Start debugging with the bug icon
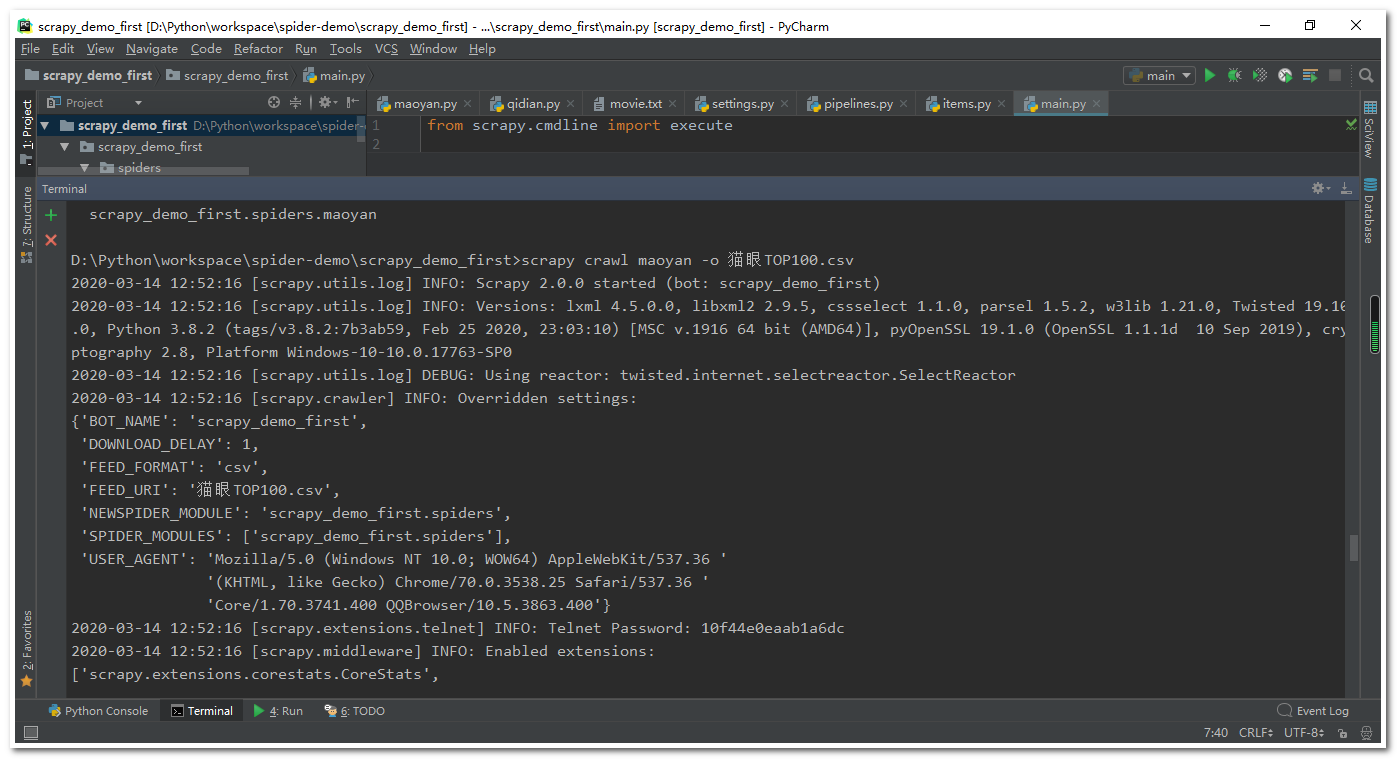Image resolution: width=1397 pixels, height=759 pixels. 1235,75
